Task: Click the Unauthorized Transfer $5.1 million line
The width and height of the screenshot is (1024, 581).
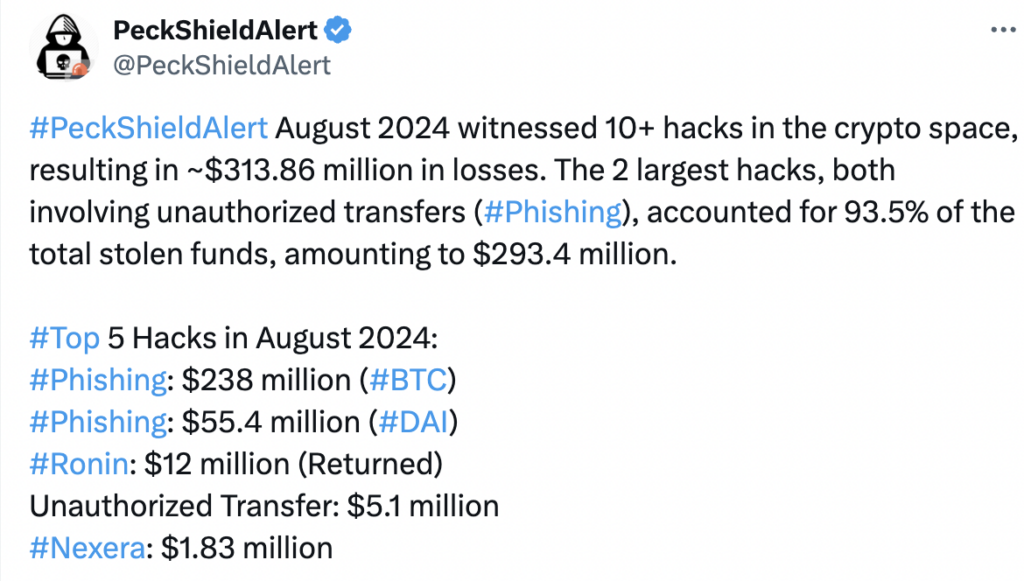Action: click(264, 506)
